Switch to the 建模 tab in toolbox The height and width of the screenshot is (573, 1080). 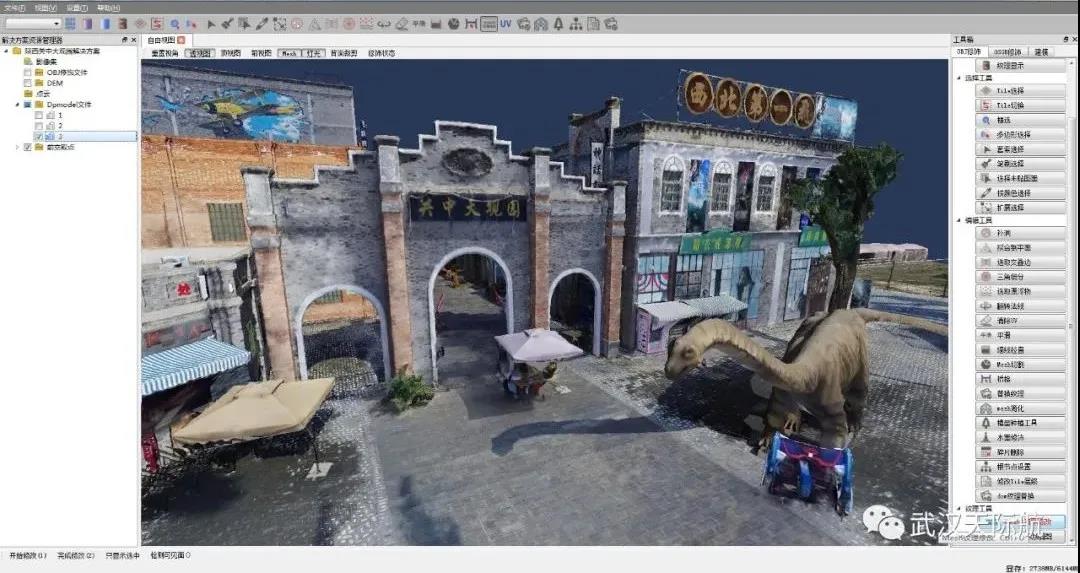click(1041, 51)
